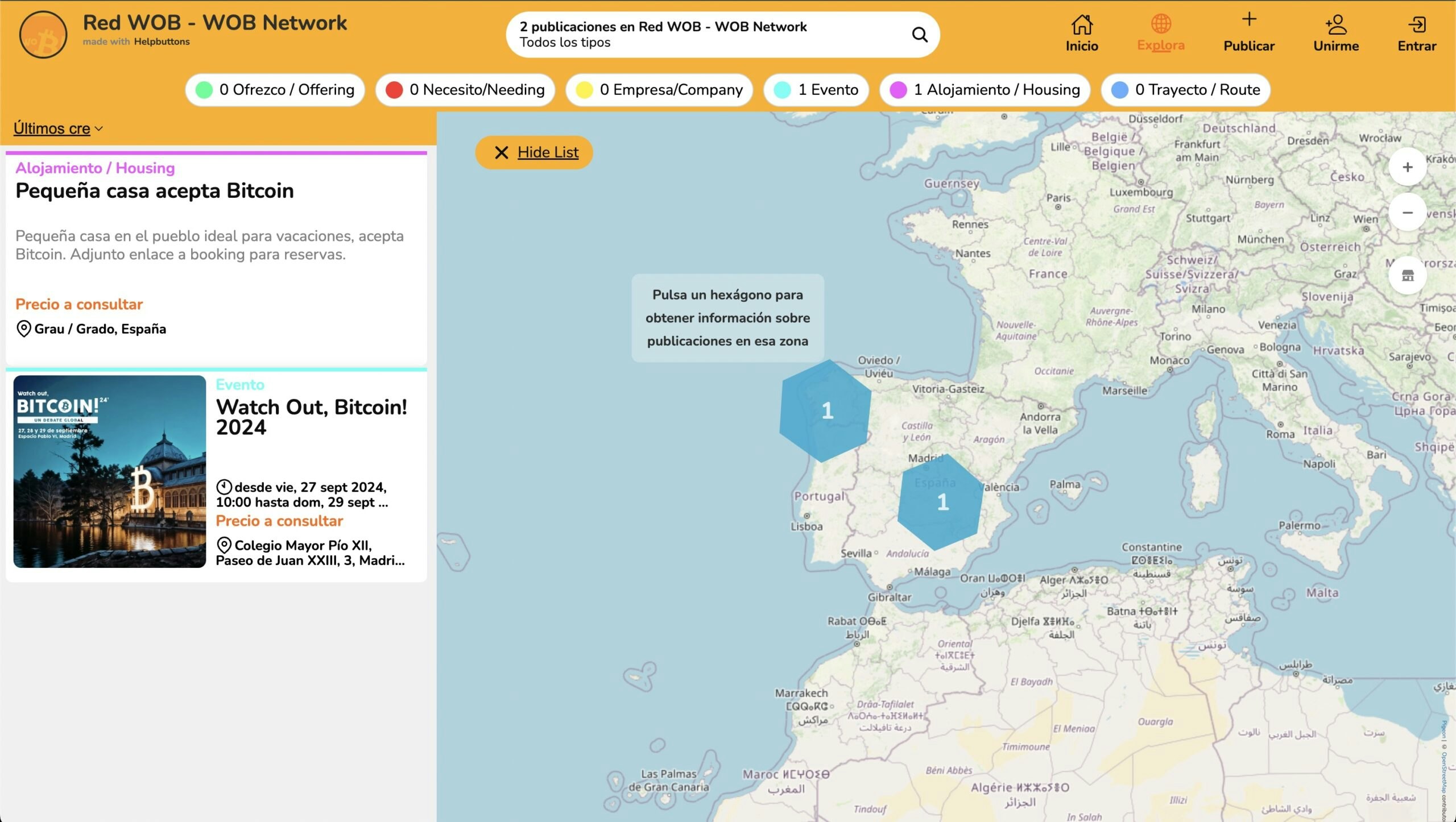1456x822 pixels.
Task: Click the magenta Housing color dot
Action: click(x=898, y=90)
